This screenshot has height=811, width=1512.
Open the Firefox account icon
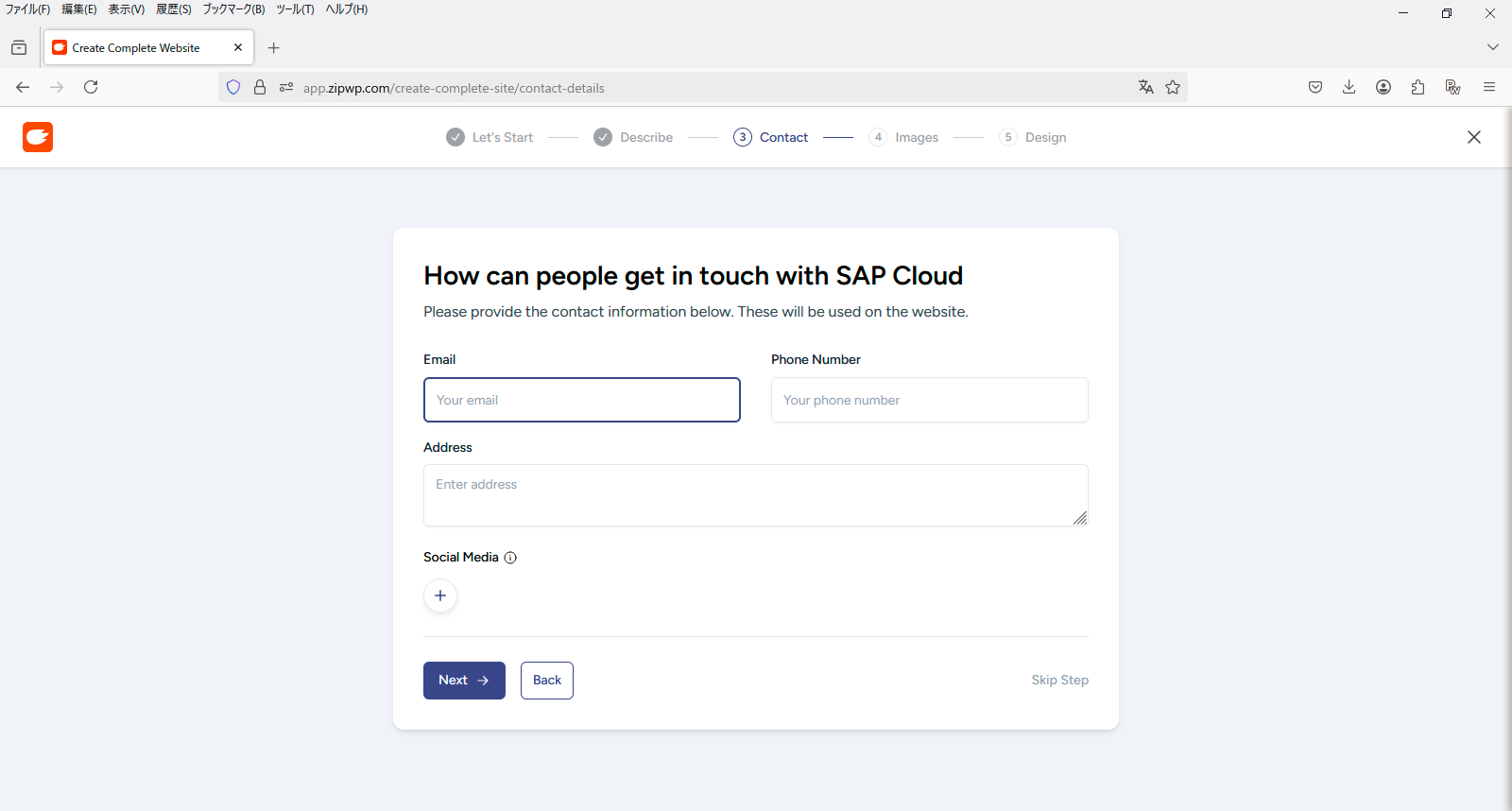point(1383,87)
